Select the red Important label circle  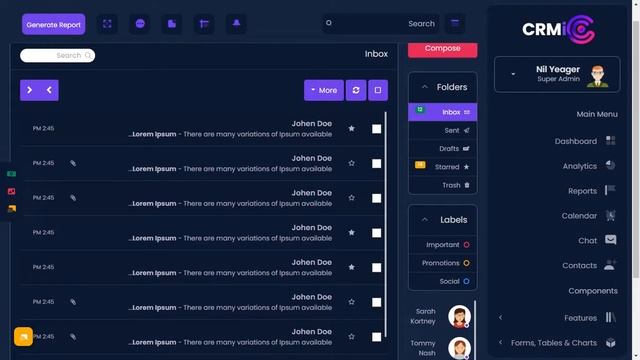tap(466, 245)
